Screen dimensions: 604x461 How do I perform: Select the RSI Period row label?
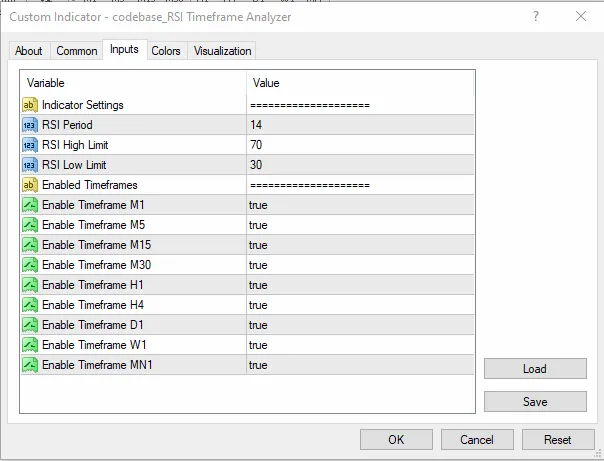click(67, 125)
